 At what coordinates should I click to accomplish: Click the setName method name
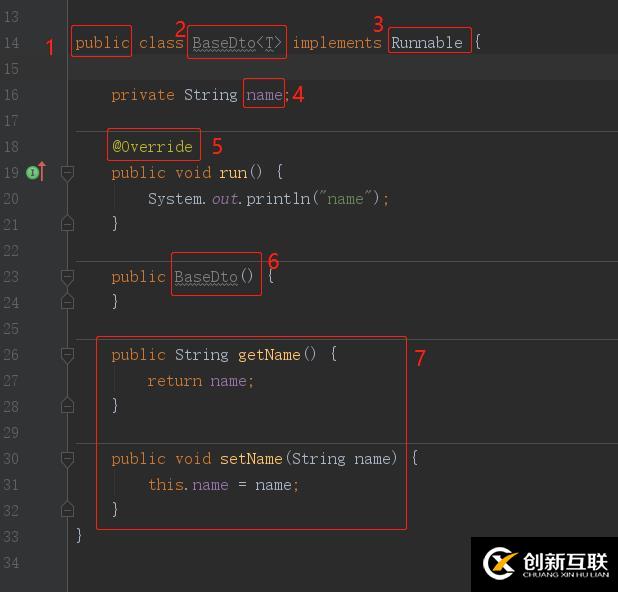(x=251, y=459)
